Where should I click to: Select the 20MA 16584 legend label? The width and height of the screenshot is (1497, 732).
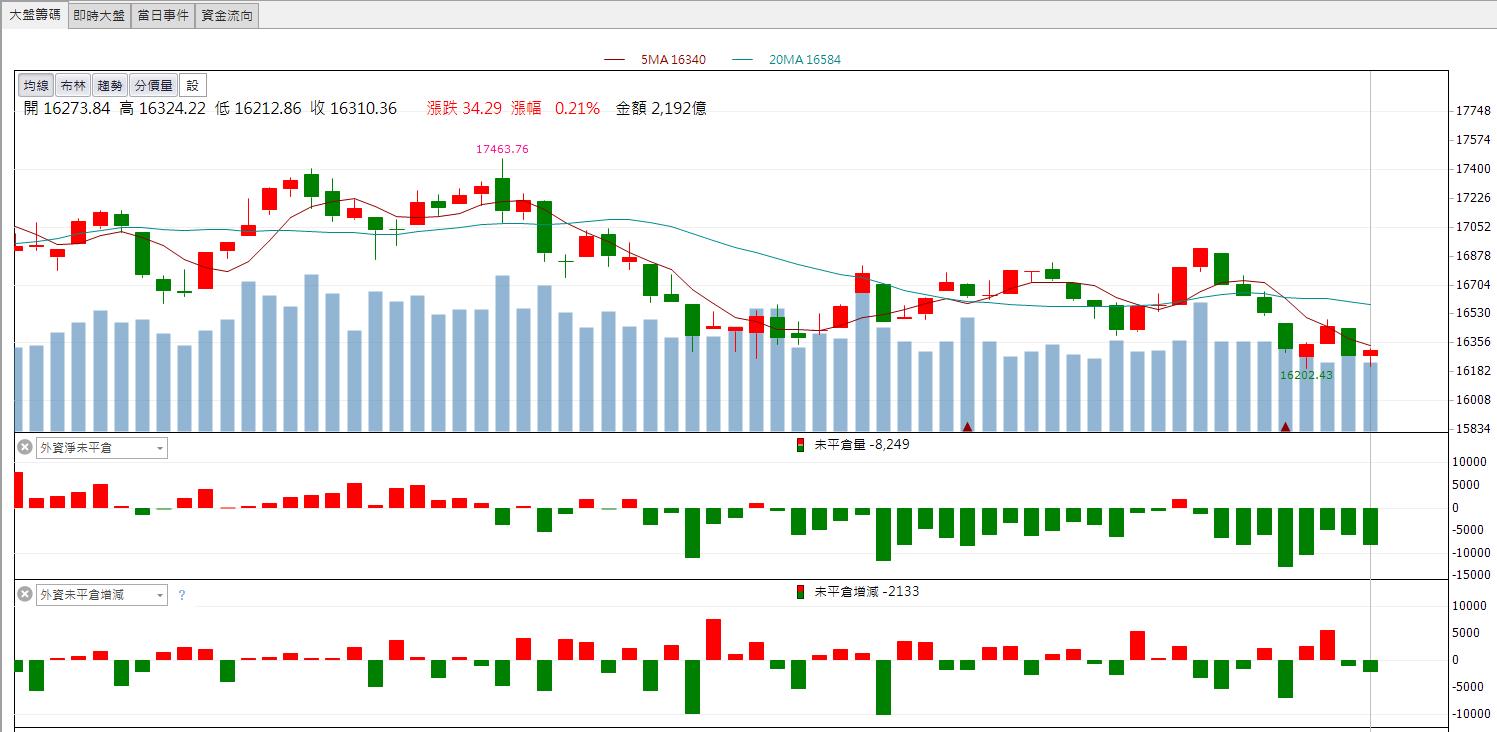point(804,60)
